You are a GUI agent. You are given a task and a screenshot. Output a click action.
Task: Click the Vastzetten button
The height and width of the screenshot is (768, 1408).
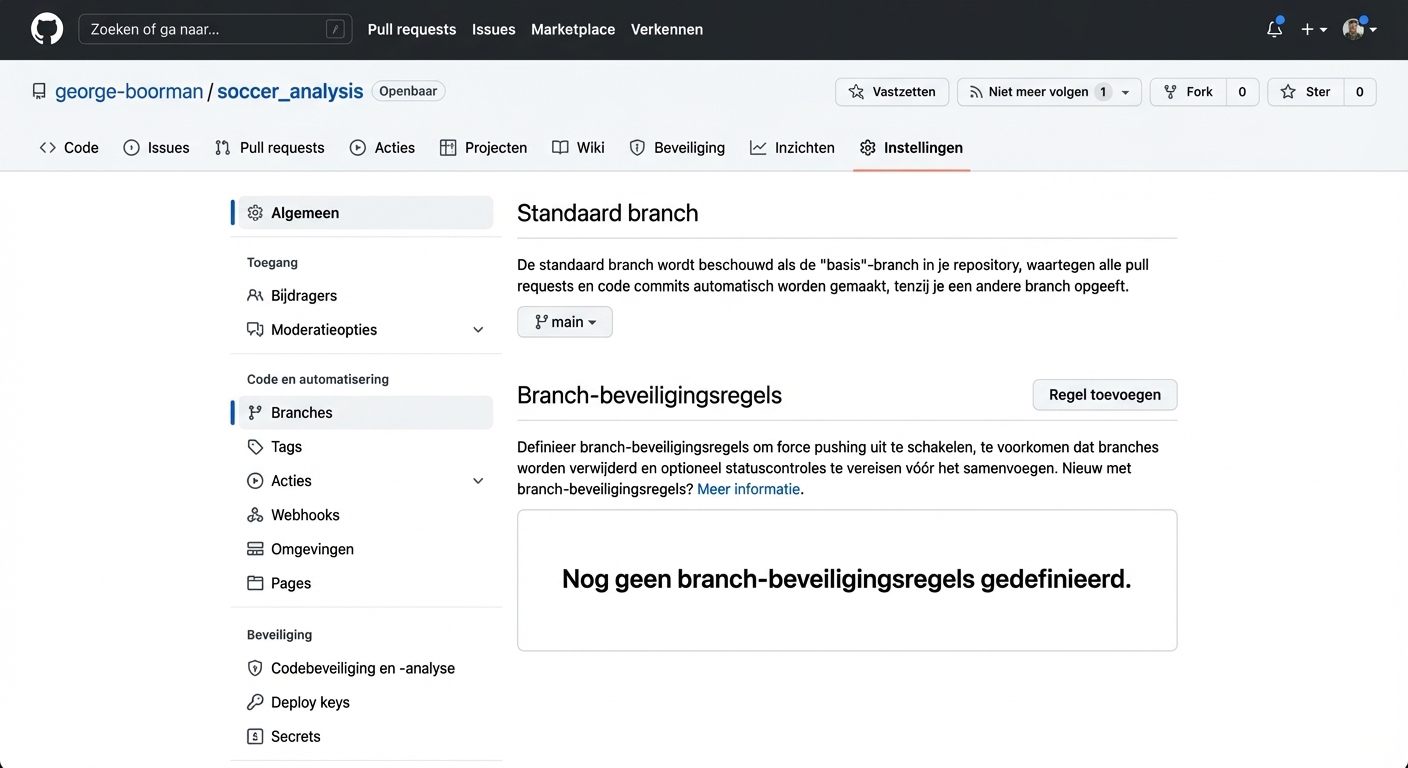pos(891,91)
